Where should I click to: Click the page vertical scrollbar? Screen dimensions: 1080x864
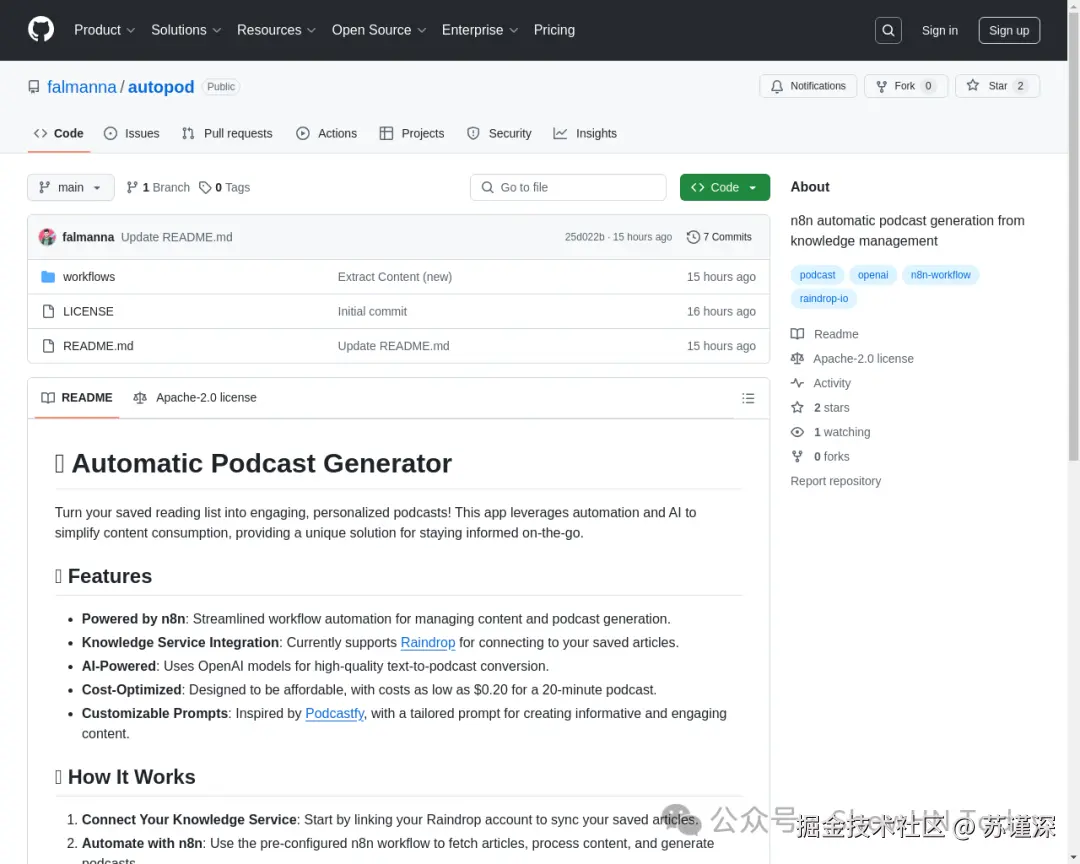pos(1073,234)
